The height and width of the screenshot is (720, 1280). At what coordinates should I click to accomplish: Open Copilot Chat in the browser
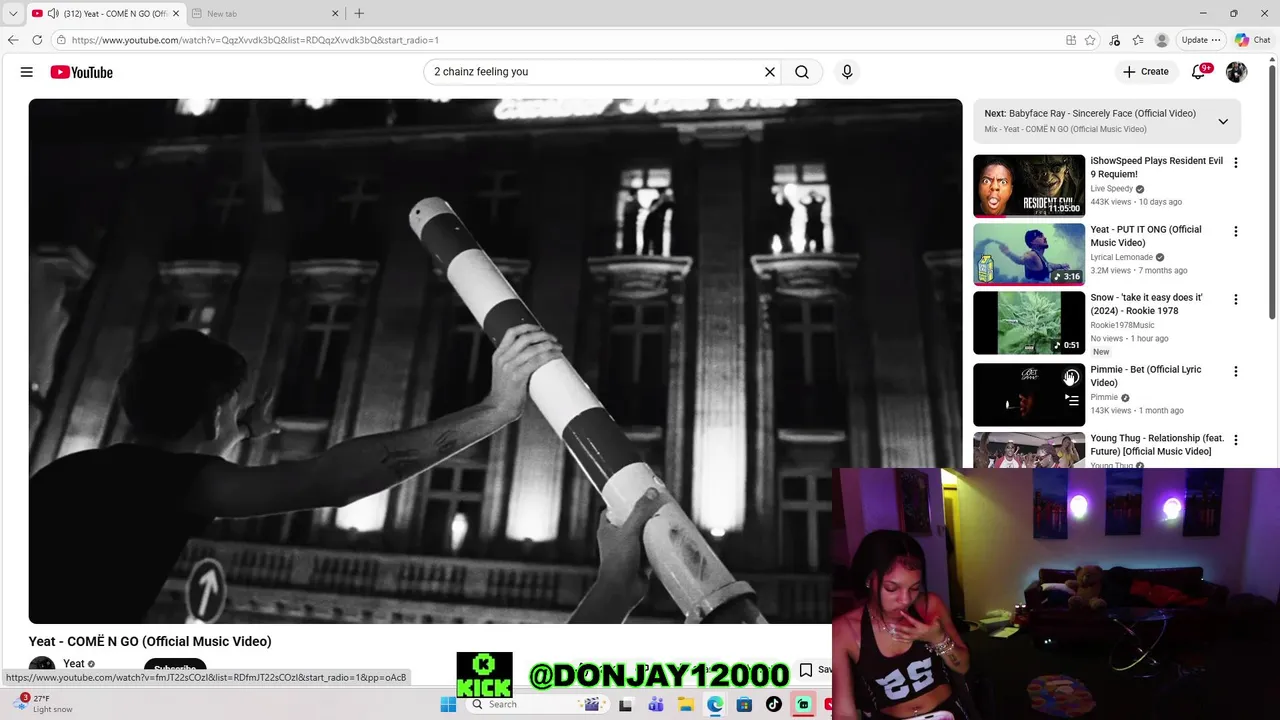coord(1253,40)
